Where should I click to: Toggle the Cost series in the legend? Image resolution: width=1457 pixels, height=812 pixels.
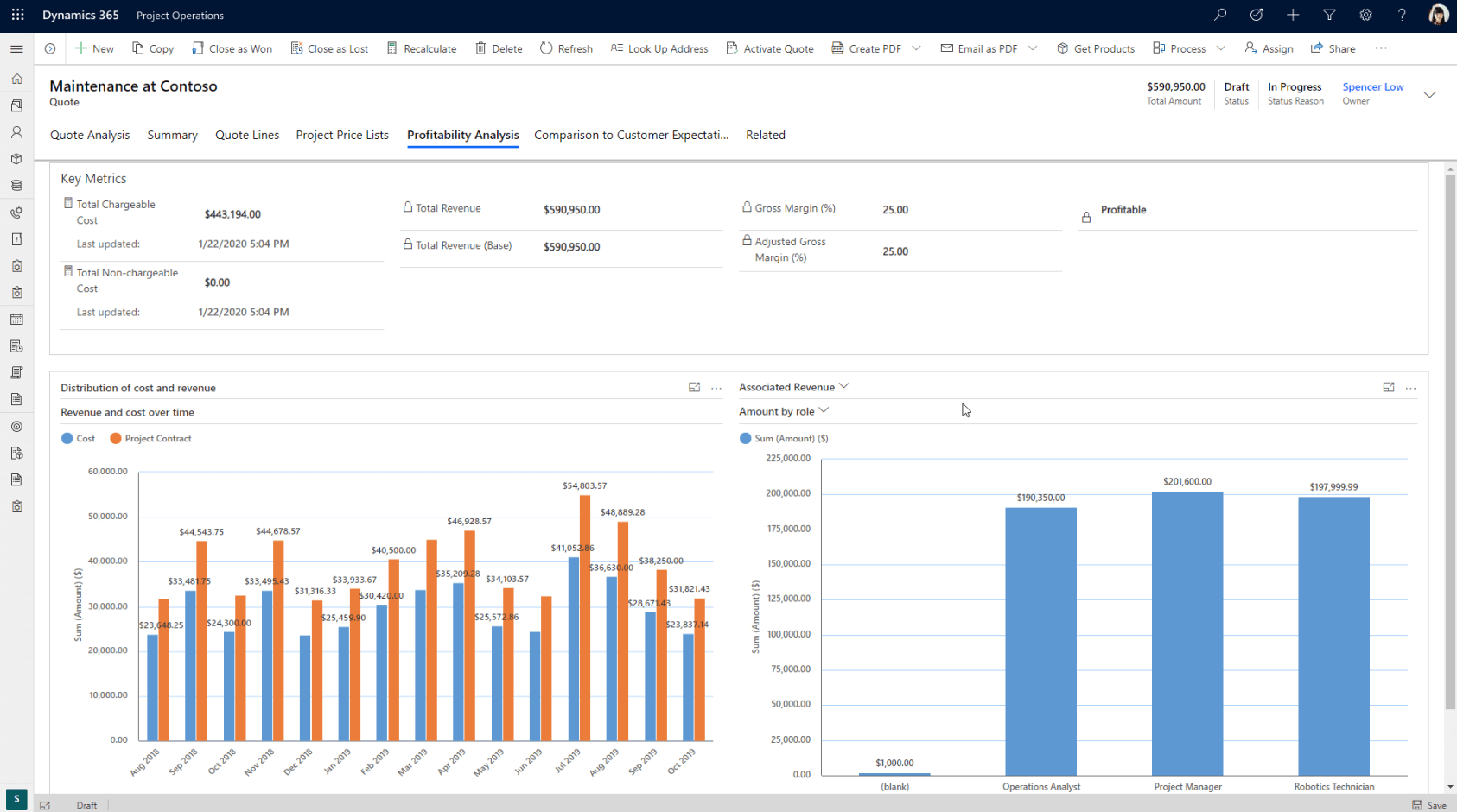[x=79, y=438]
